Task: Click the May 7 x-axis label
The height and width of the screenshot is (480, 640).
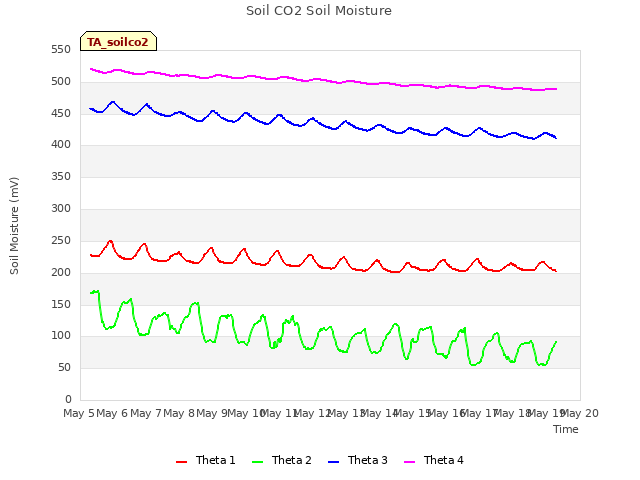Action: [x=146, y=413]
